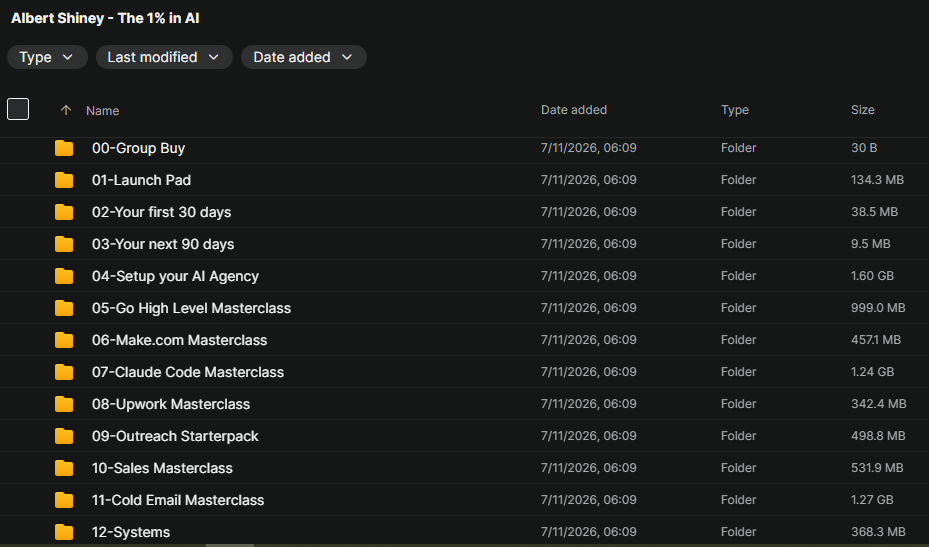Image resolution: width=929 pixels, height=547 pixels.
Task: Click the 10-Sales Masterclass folder icon
Action: [x=64, y=468]
